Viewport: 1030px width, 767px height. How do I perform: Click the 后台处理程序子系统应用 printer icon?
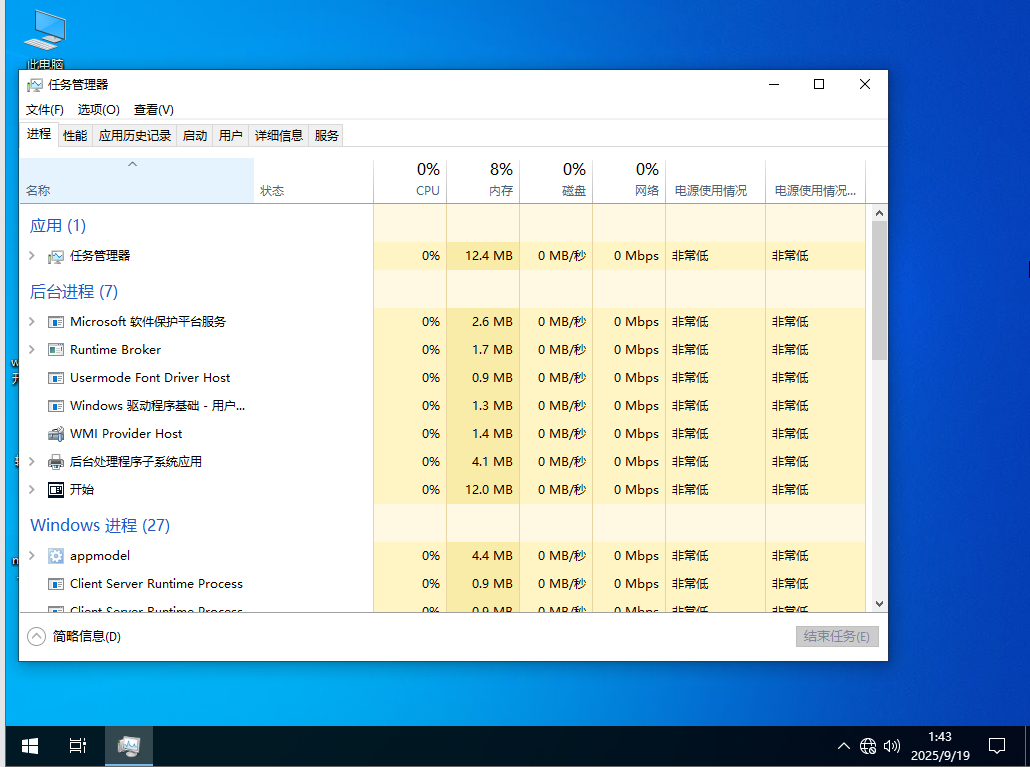(56, 462)
